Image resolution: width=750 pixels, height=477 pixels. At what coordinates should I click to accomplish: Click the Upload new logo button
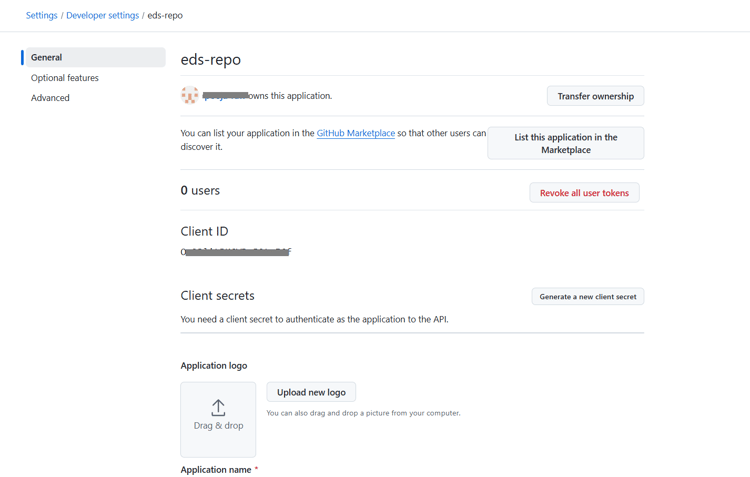click(311, 392)
